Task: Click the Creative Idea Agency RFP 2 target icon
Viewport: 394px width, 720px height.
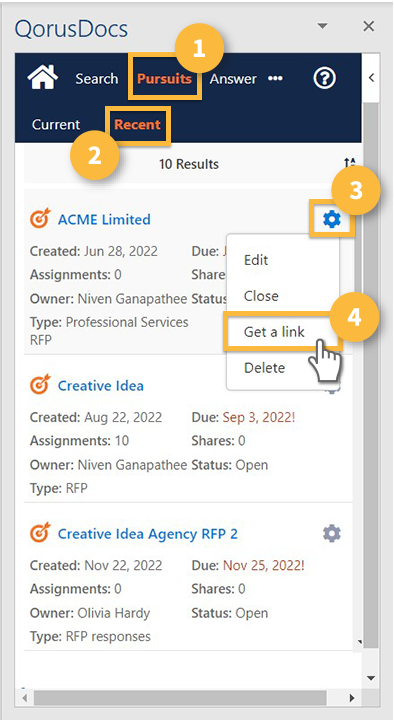Action: pyautogui.click(x=40, y=533)
